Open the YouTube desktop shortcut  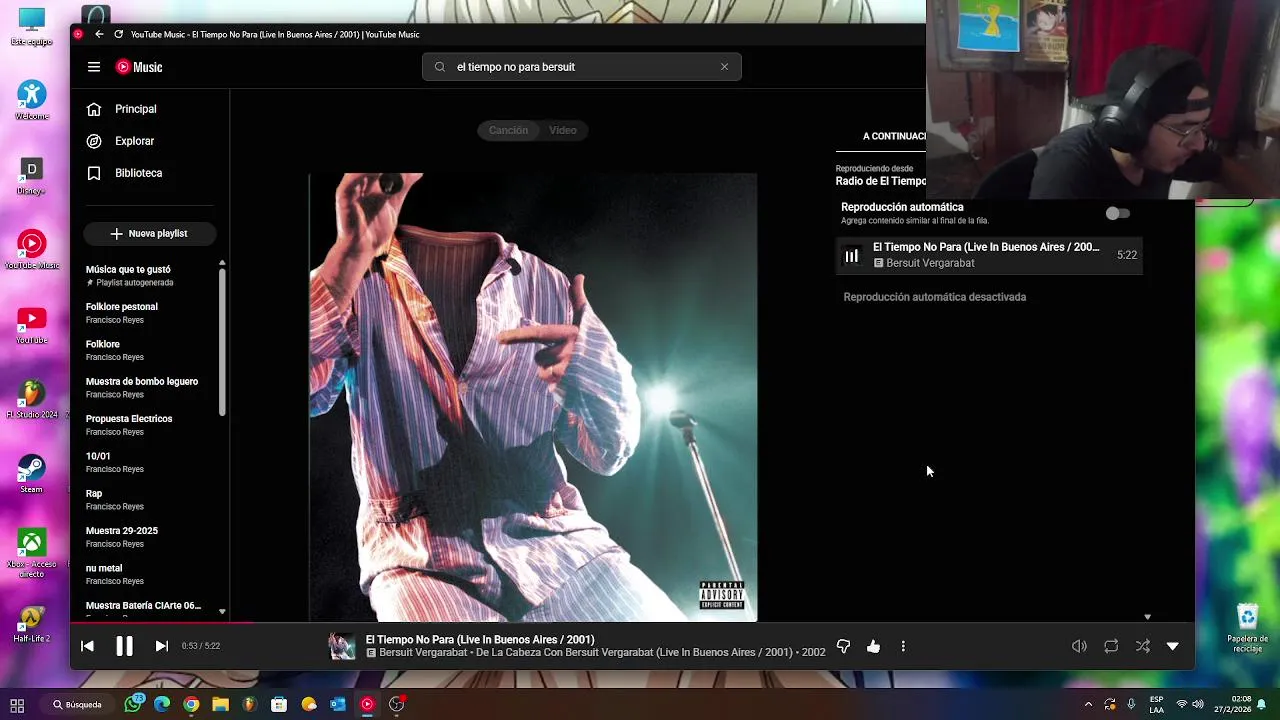pos(32,325)
